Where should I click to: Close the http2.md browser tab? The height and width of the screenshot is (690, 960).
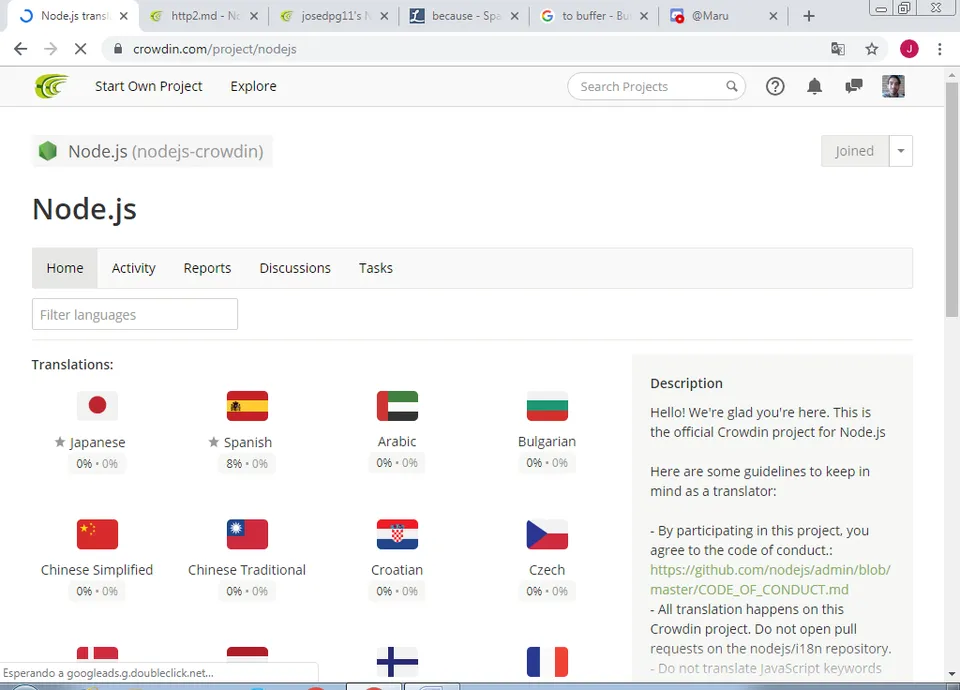click(x=254, y=16)
